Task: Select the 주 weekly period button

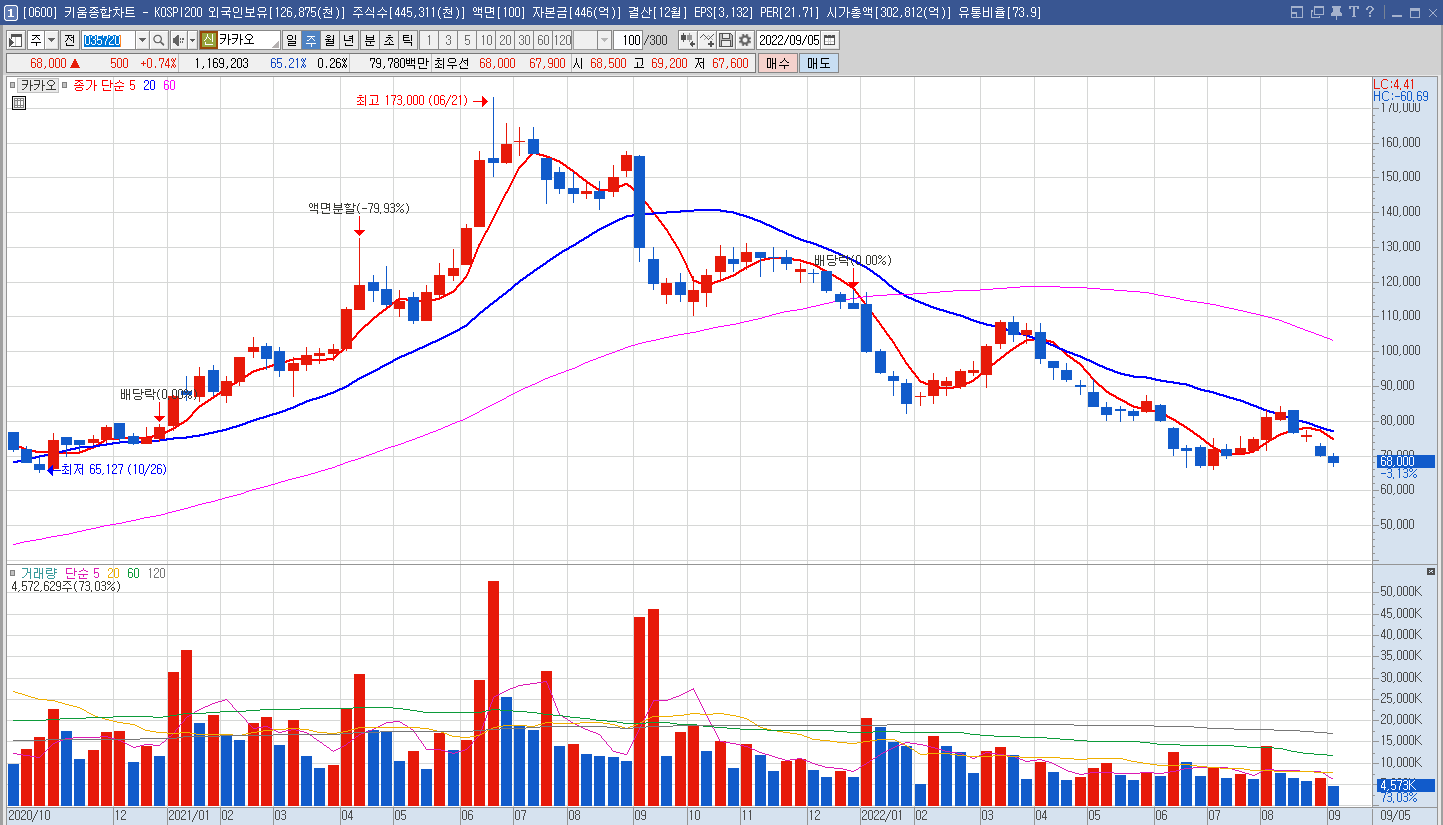Action: tap(311, 40)
